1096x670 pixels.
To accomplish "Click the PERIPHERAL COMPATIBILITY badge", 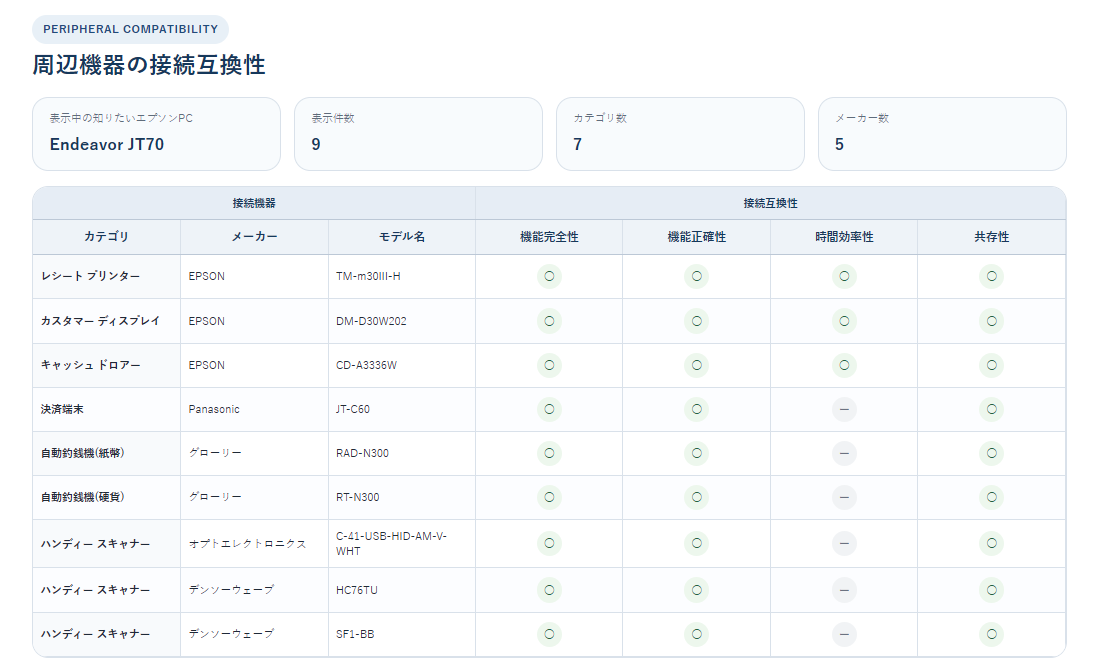I will pos(131,29).
